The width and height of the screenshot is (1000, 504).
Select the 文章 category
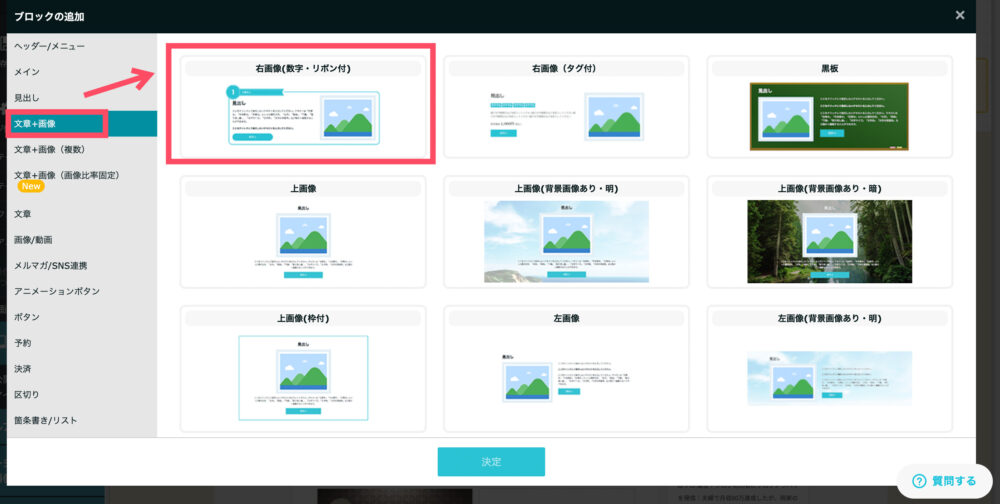pos(82,214)
